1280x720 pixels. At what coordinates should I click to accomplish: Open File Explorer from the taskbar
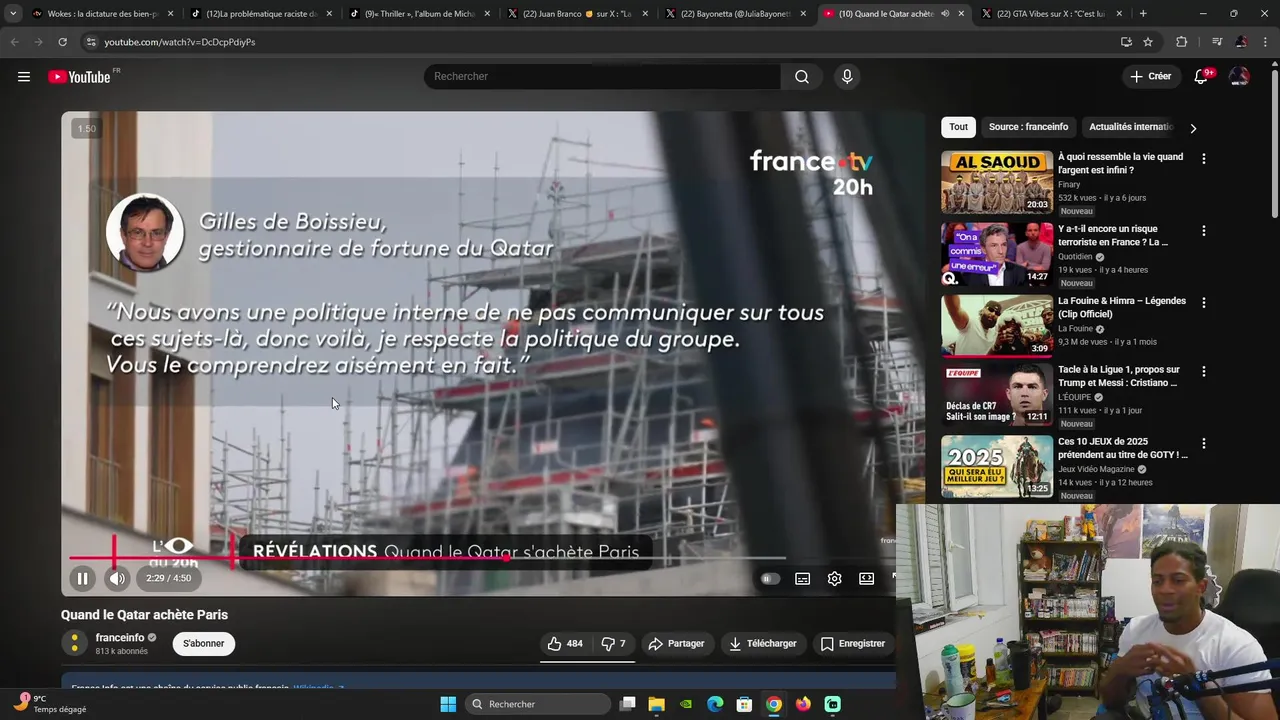coord(656,704)
